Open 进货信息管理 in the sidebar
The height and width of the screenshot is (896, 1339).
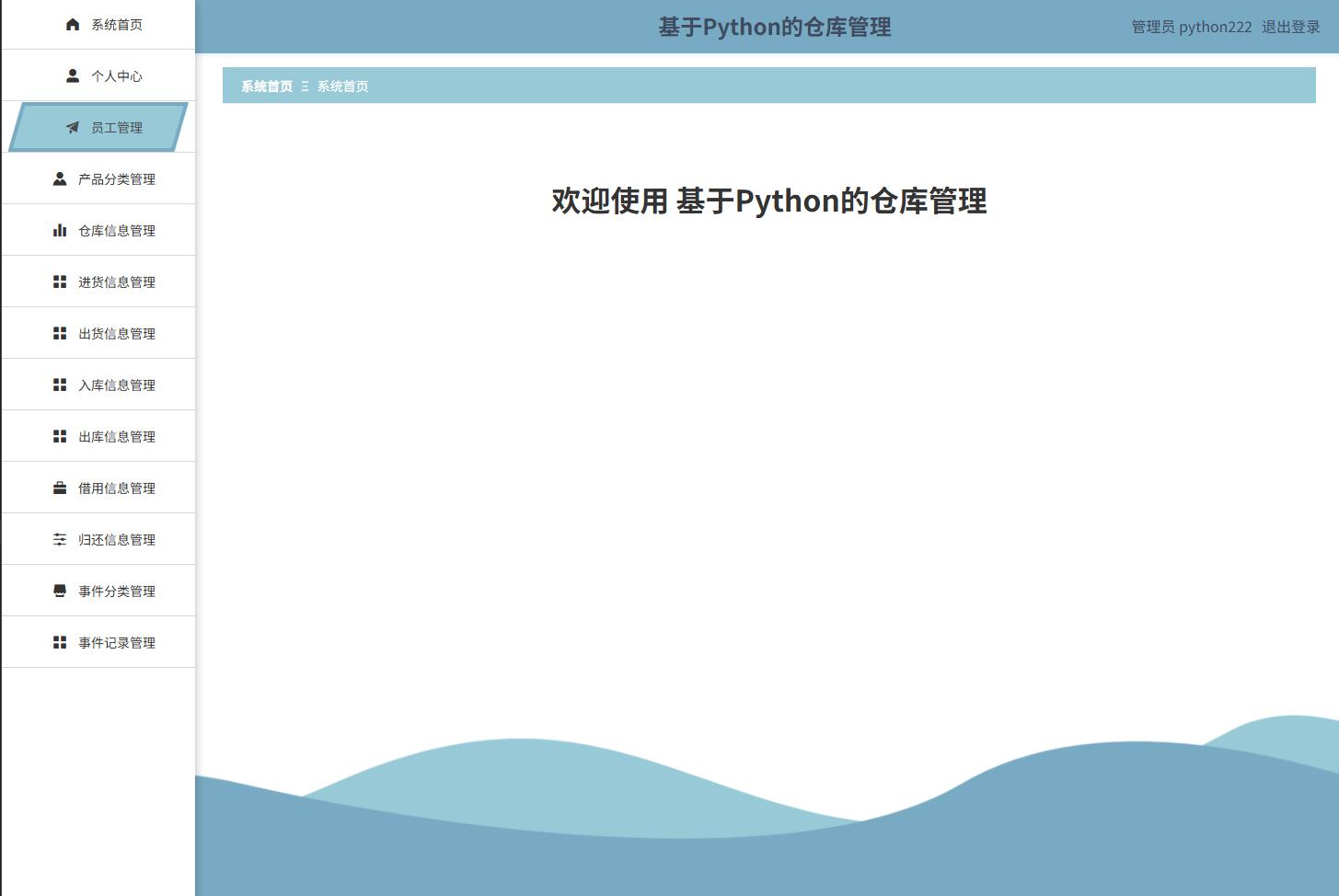coord(98,281)
